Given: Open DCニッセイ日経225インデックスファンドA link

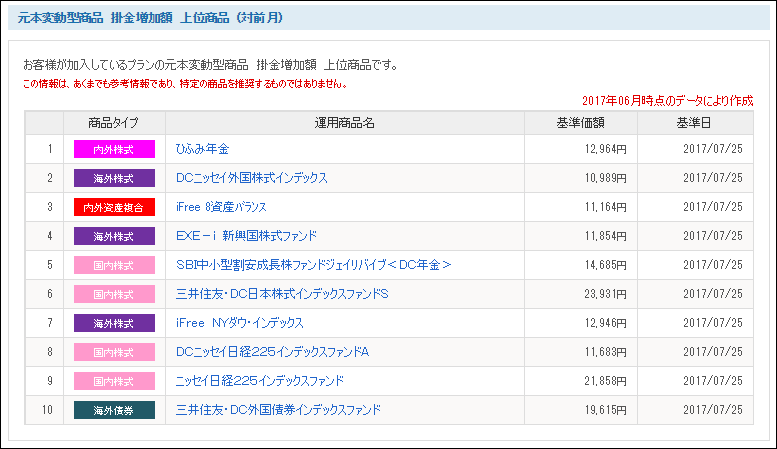Looking at the screenshot, I should 273,352.
